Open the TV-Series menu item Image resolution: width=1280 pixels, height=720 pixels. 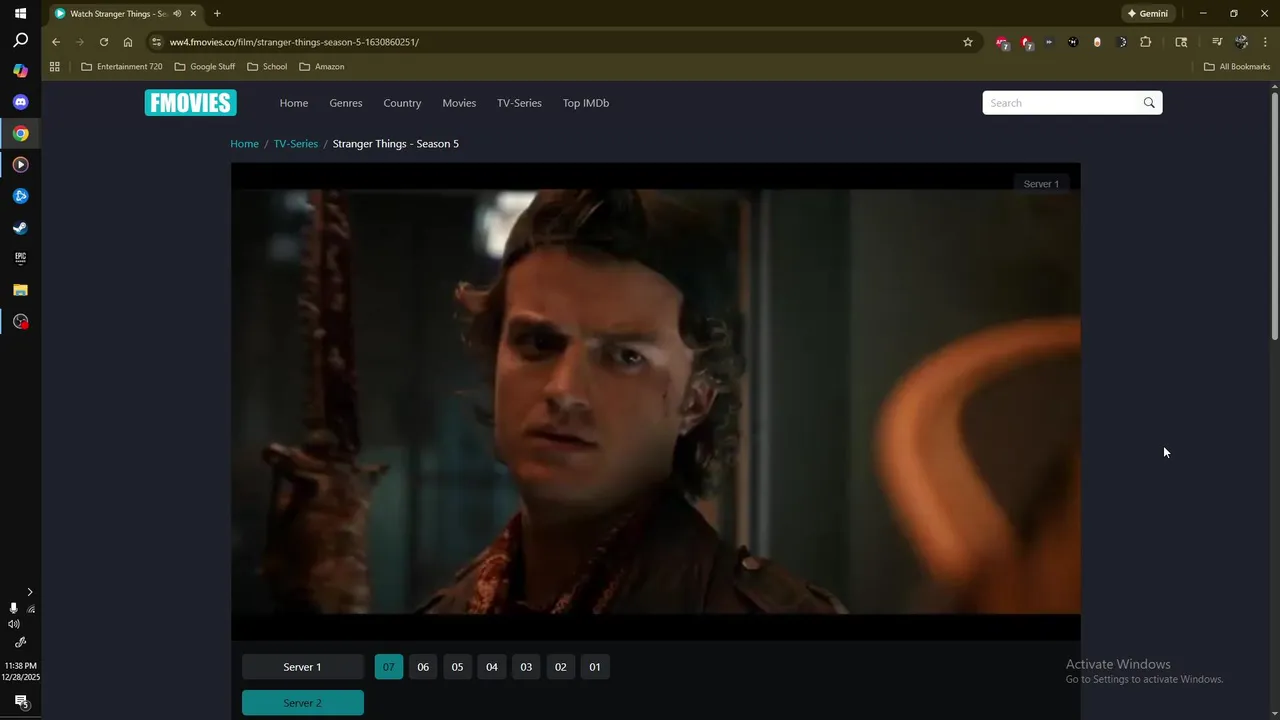tap(519, 103)
